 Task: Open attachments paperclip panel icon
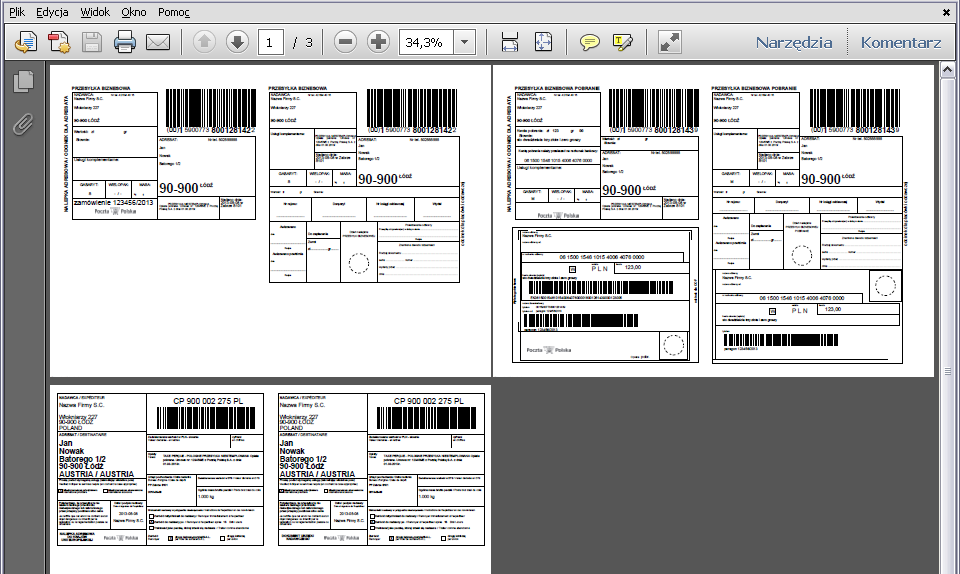click(x=23, y=124)
